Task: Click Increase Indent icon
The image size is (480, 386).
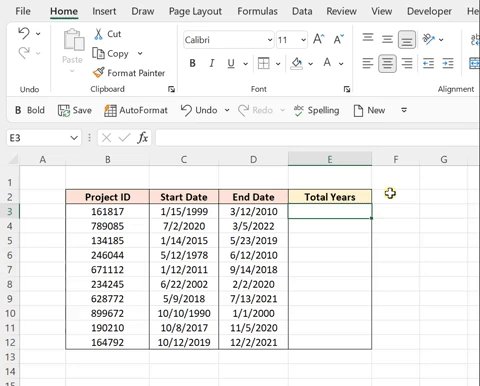Action: tap(448, 63)
